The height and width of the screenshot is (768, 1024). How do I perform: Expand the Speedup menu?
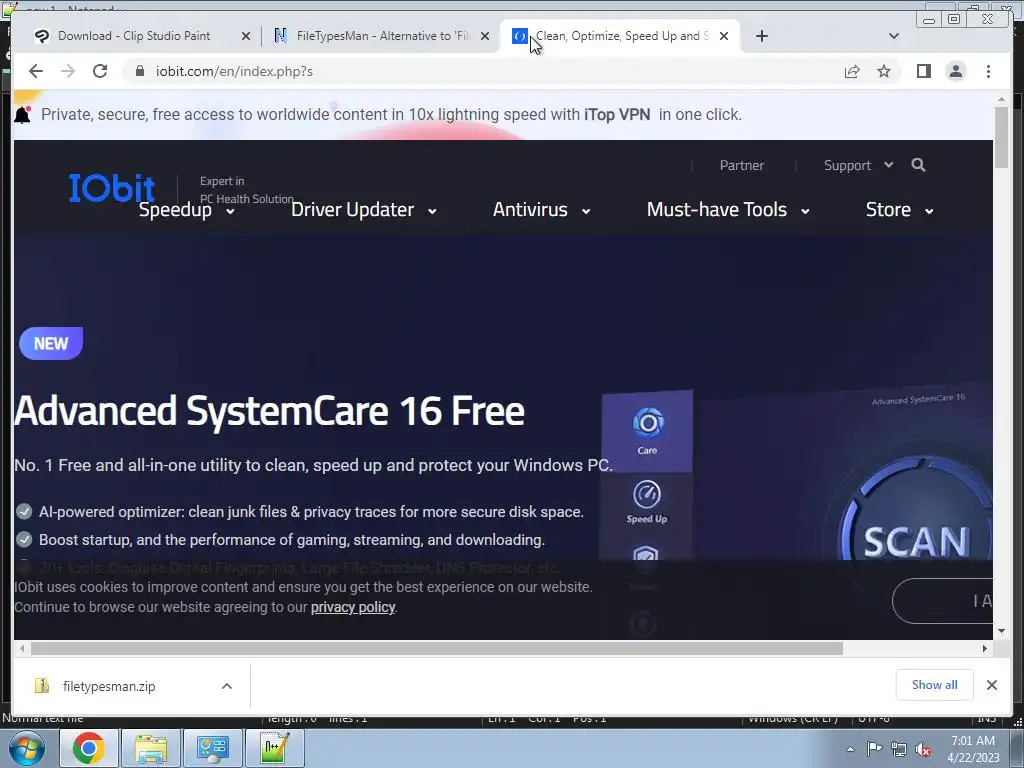coord(186,210)
